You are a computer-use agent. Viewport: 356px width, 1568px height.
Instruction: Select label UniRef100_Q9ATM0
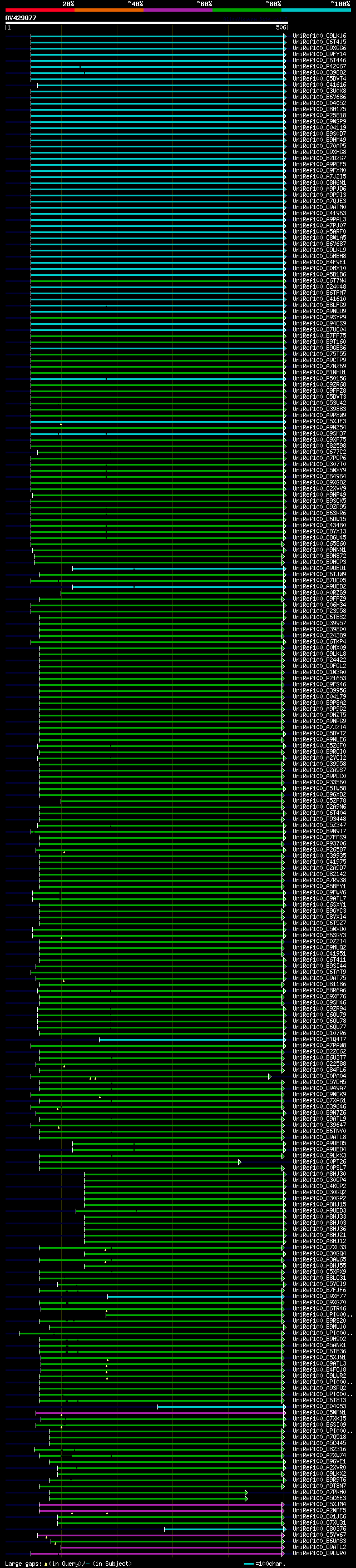[x=319, y=207]
